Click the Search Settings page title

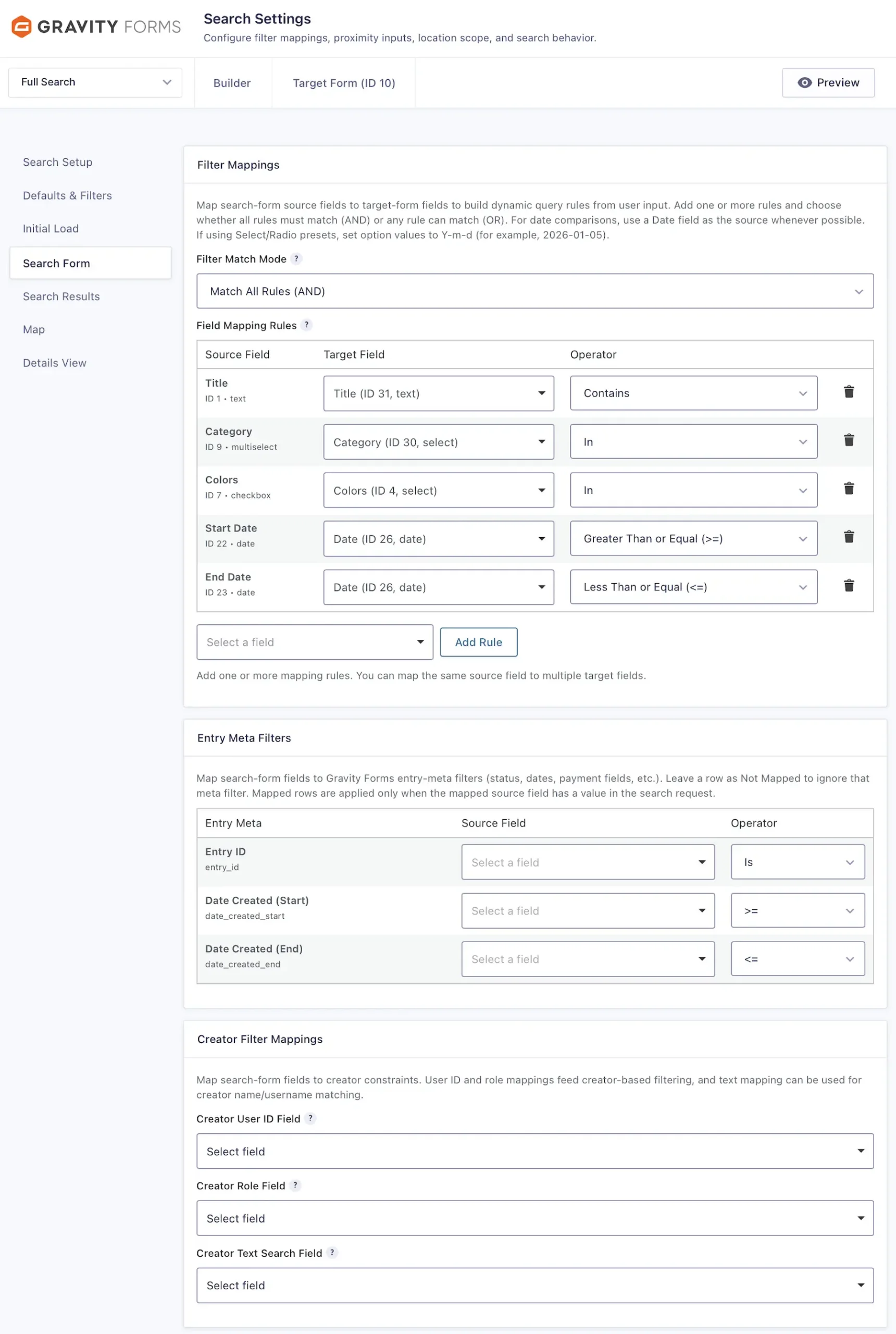[x=257, y=19]
